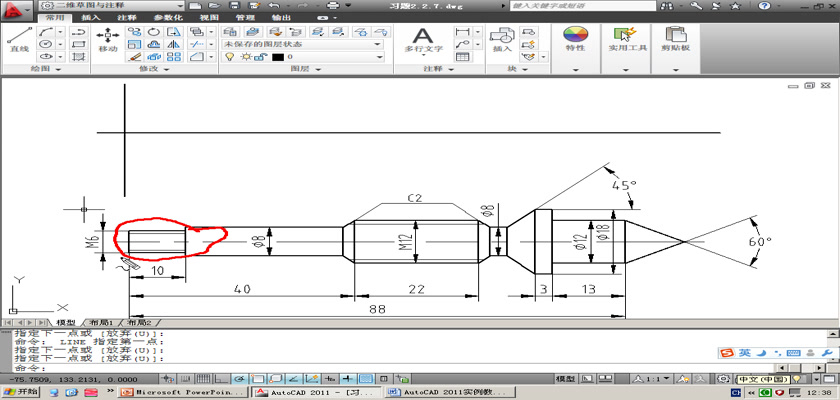The image size is (840, 400).
Task: Click the Windows 开始 Start button
Action: point(20,392)
